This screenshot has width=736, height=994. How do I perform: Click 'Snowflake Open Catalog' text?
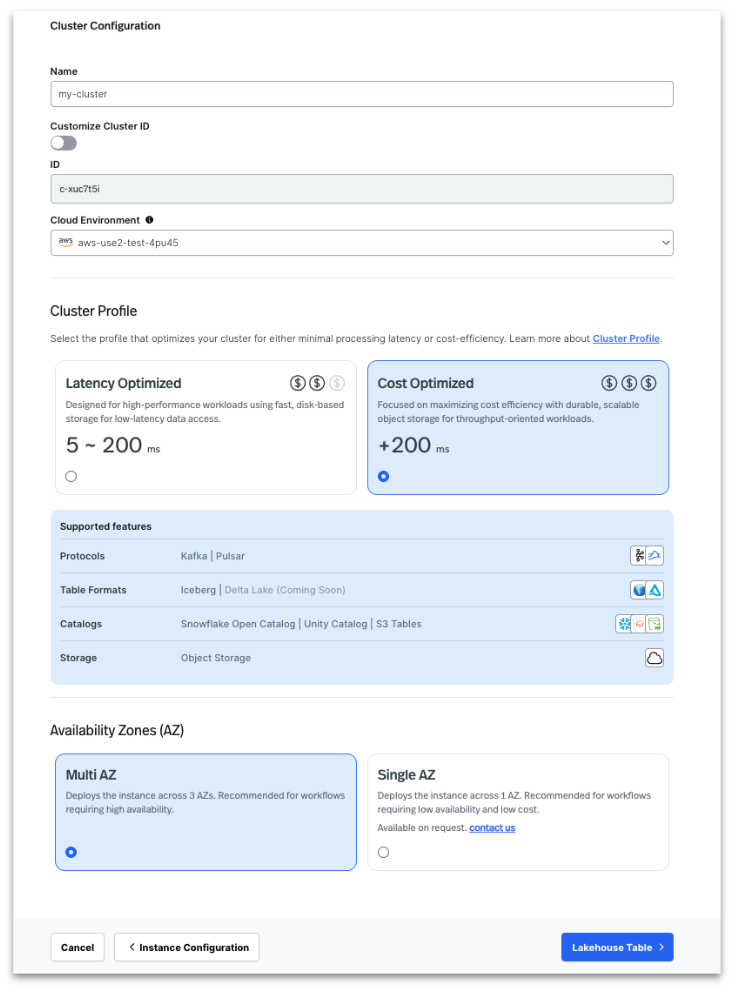click(x=238, y=624)
